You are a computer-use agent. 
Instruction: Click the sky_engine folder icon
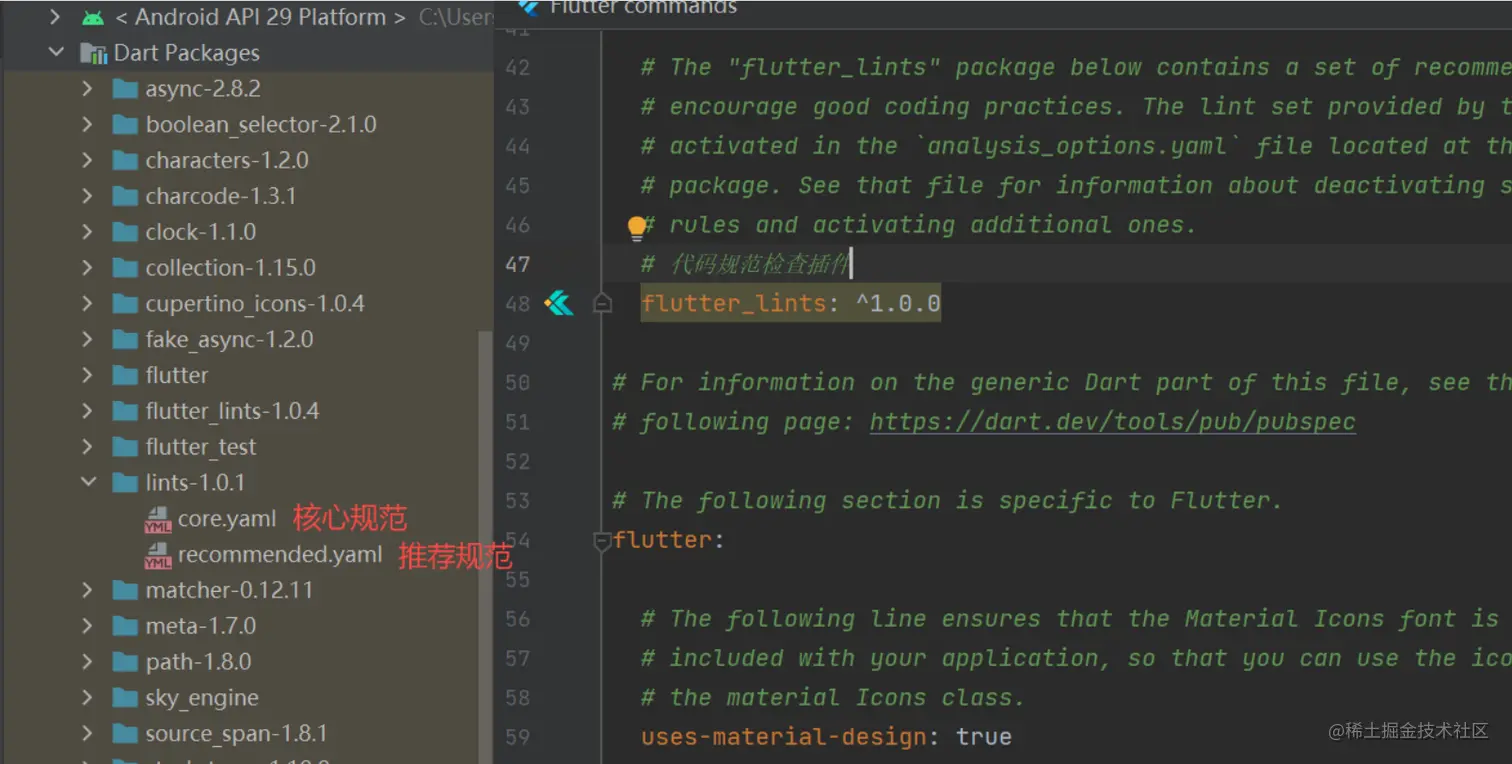(x=125, y=698)
